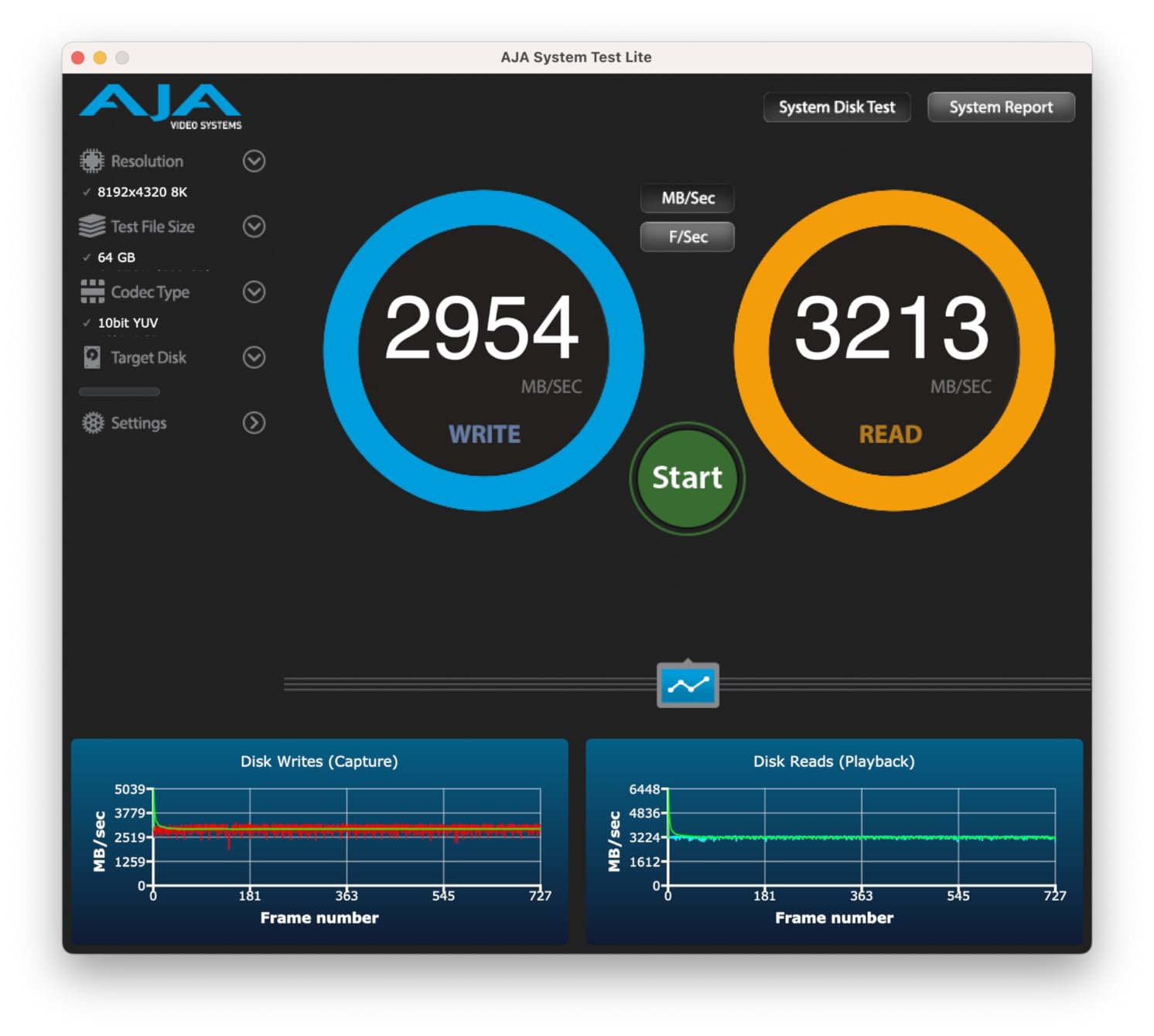Viewport: 1154px width, 1036px height.
Task: Select the 10bit YUV codec option
Action: [127, 323]
